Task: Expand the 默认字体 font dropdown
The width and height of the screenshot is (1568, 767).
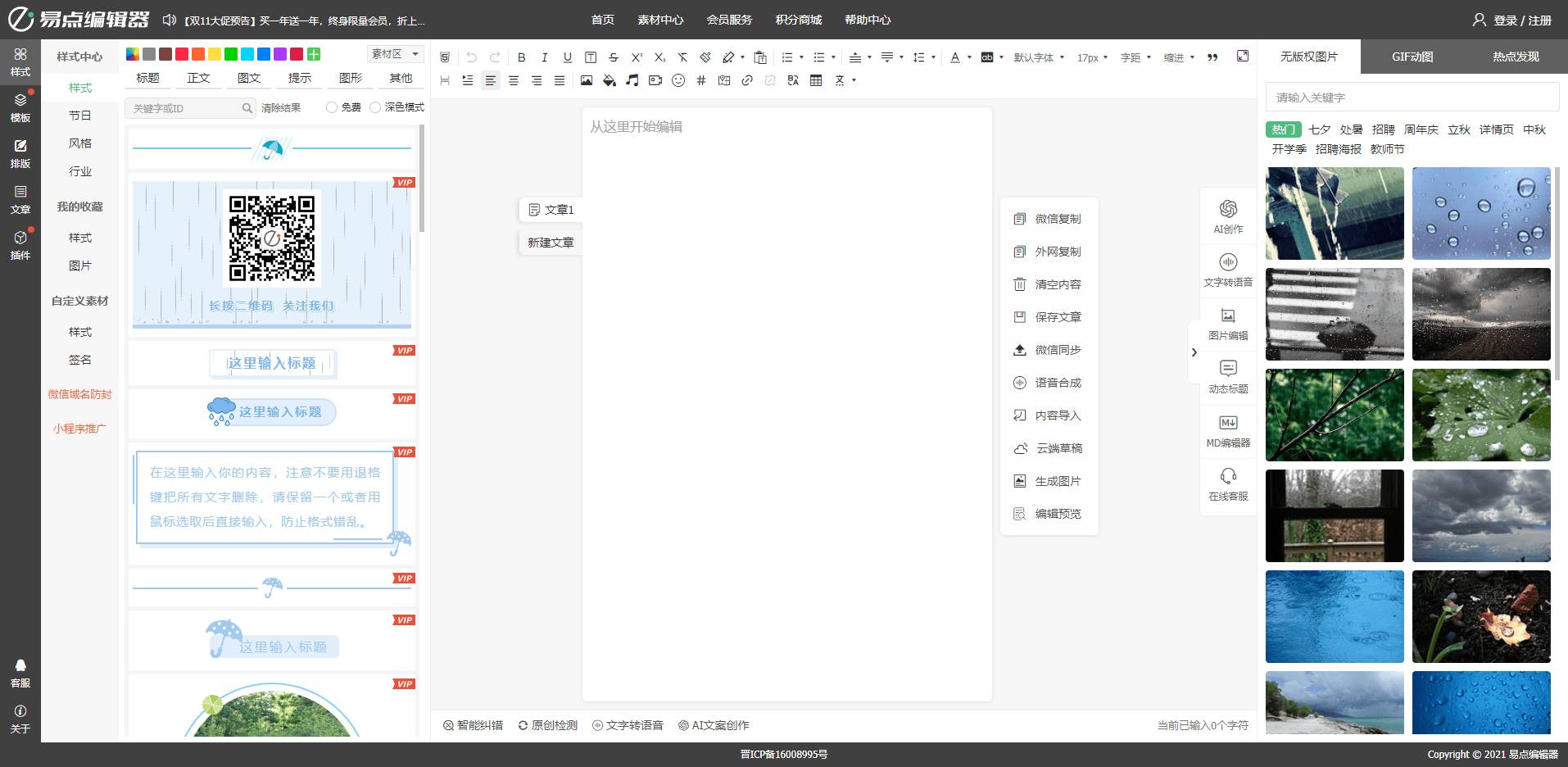Action: [x=1039, y=57]
